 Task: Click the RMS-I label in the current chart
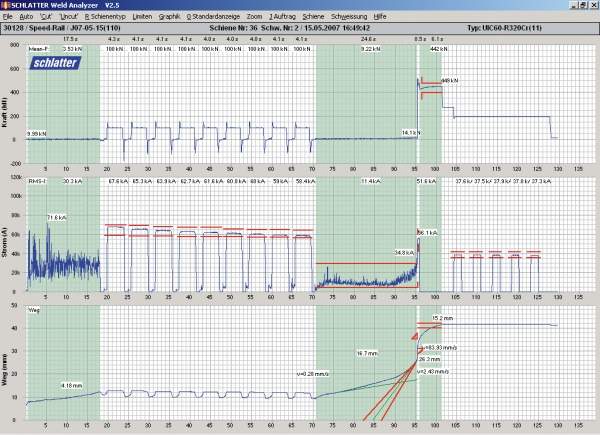click(39, 182)
